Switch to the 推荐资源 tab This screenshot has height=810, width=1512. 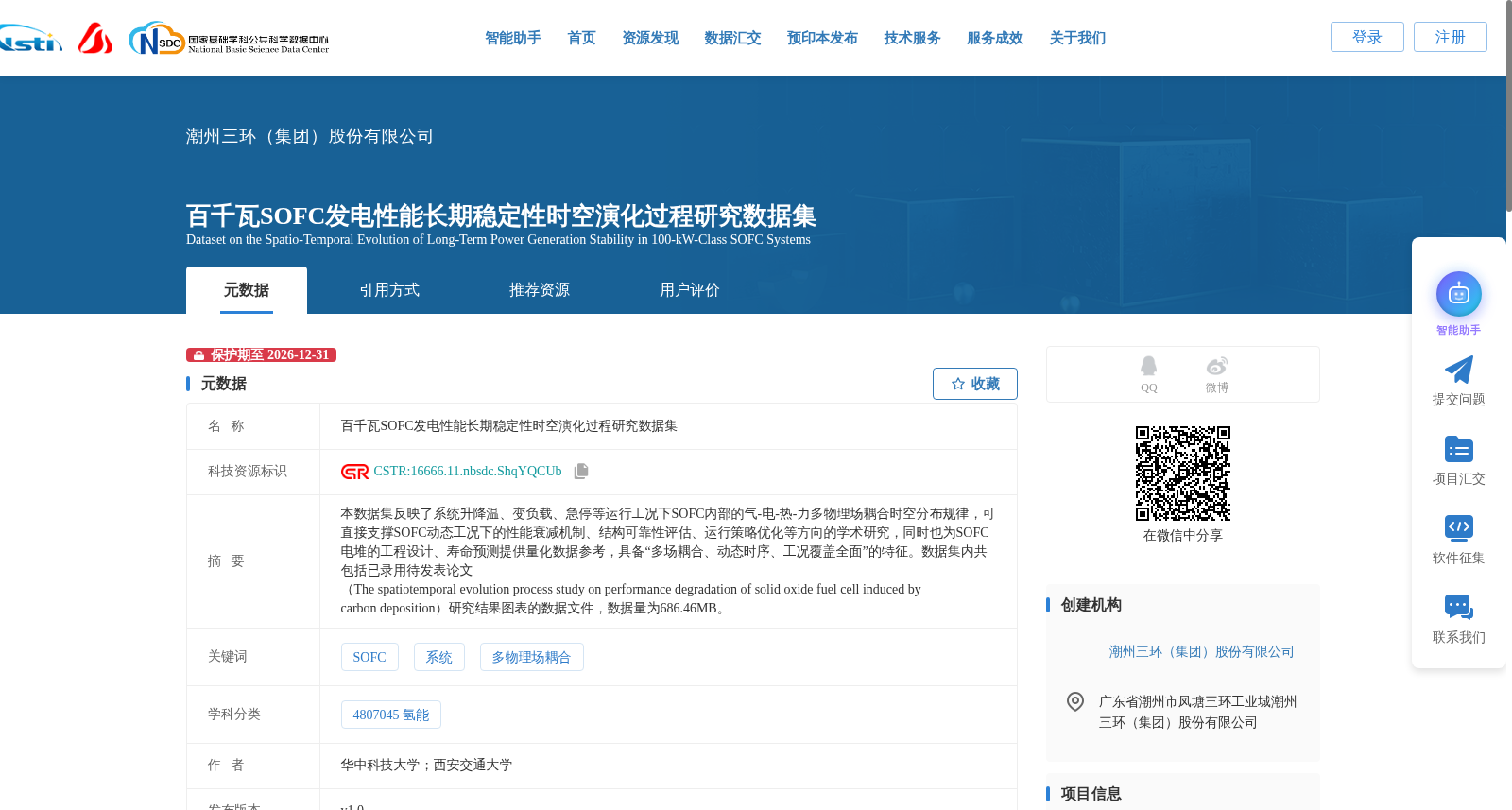pyautogui.click(x=540, y=290)
